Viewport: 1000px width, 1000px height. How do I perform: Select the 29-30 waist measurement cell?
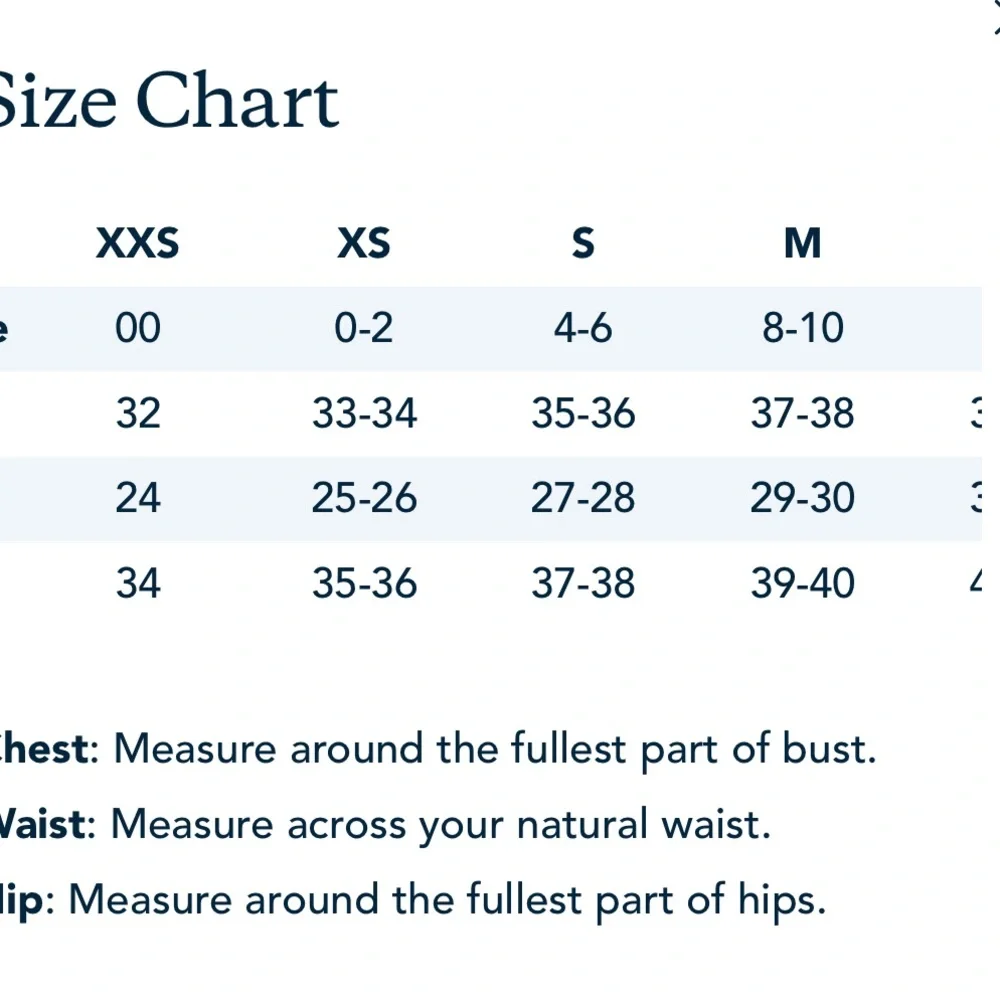[x=802, y=498]
